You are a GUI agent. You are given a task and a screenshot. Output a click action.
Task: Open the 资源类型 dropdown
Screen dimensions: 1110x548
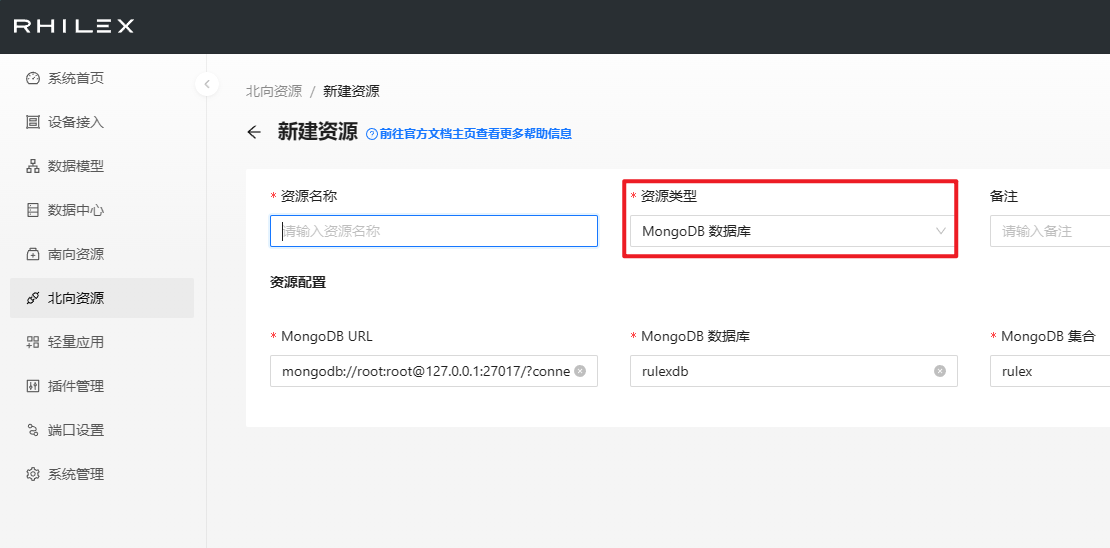[794, 231]
